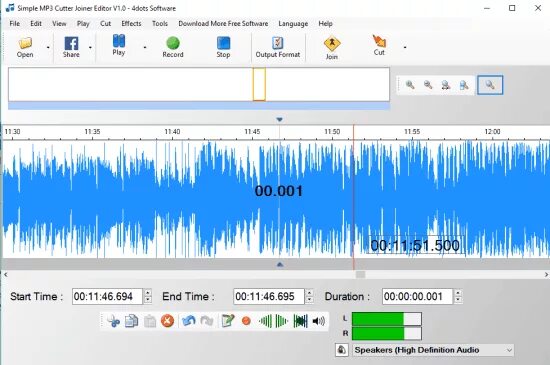Click the right scroll arrow under waveform
Image resolution: width=550 pixels, height=365 pixels.
point(546,274)
